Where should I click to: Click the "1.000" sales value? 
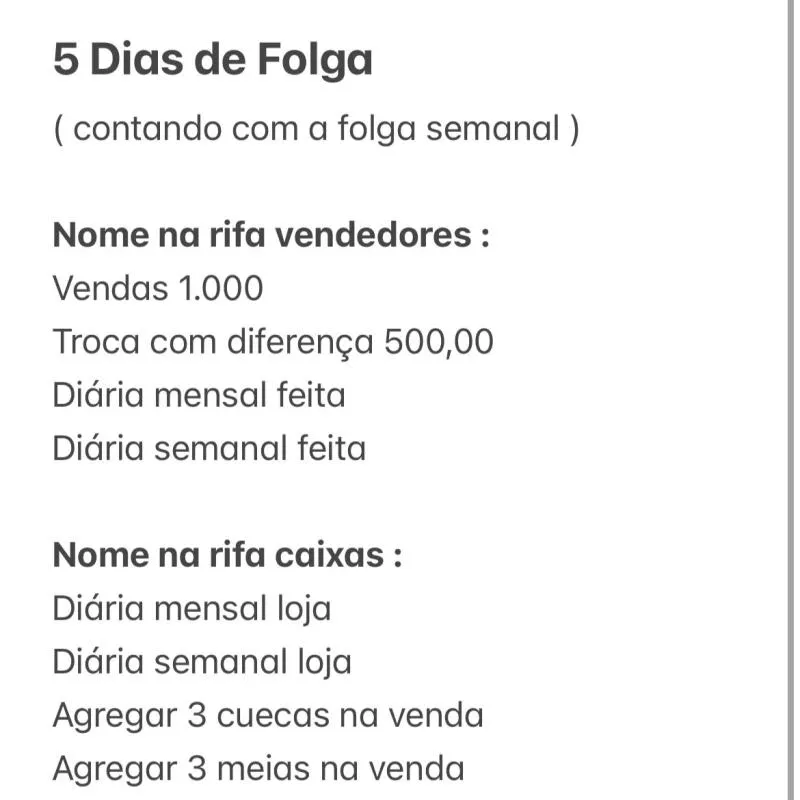pyautogui.click(x=221, y=289)
